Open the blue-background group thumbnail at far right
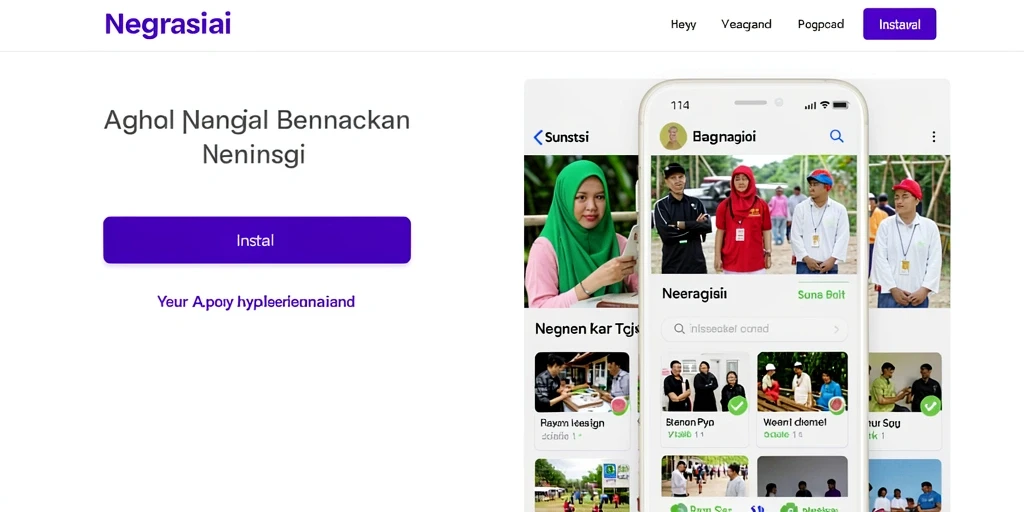This screenshot has height=512, width=1024. [x=906, y=485]
